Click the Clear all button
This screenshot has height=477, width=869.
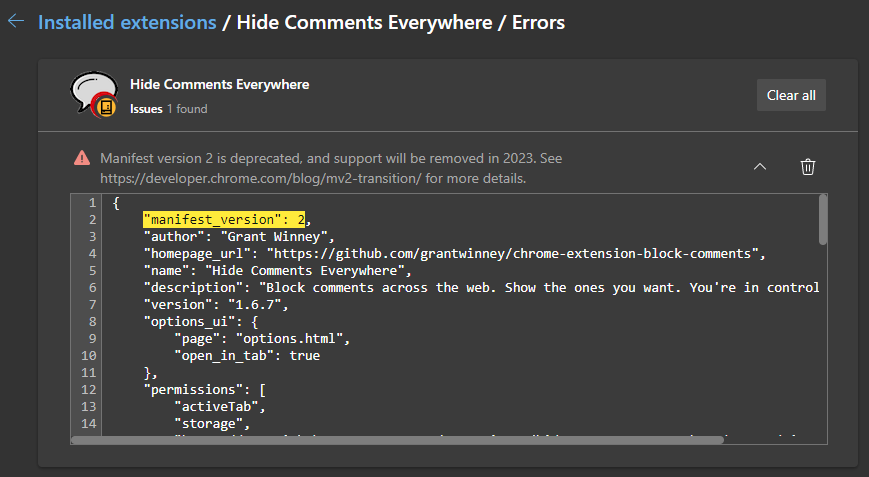(791, 95)
